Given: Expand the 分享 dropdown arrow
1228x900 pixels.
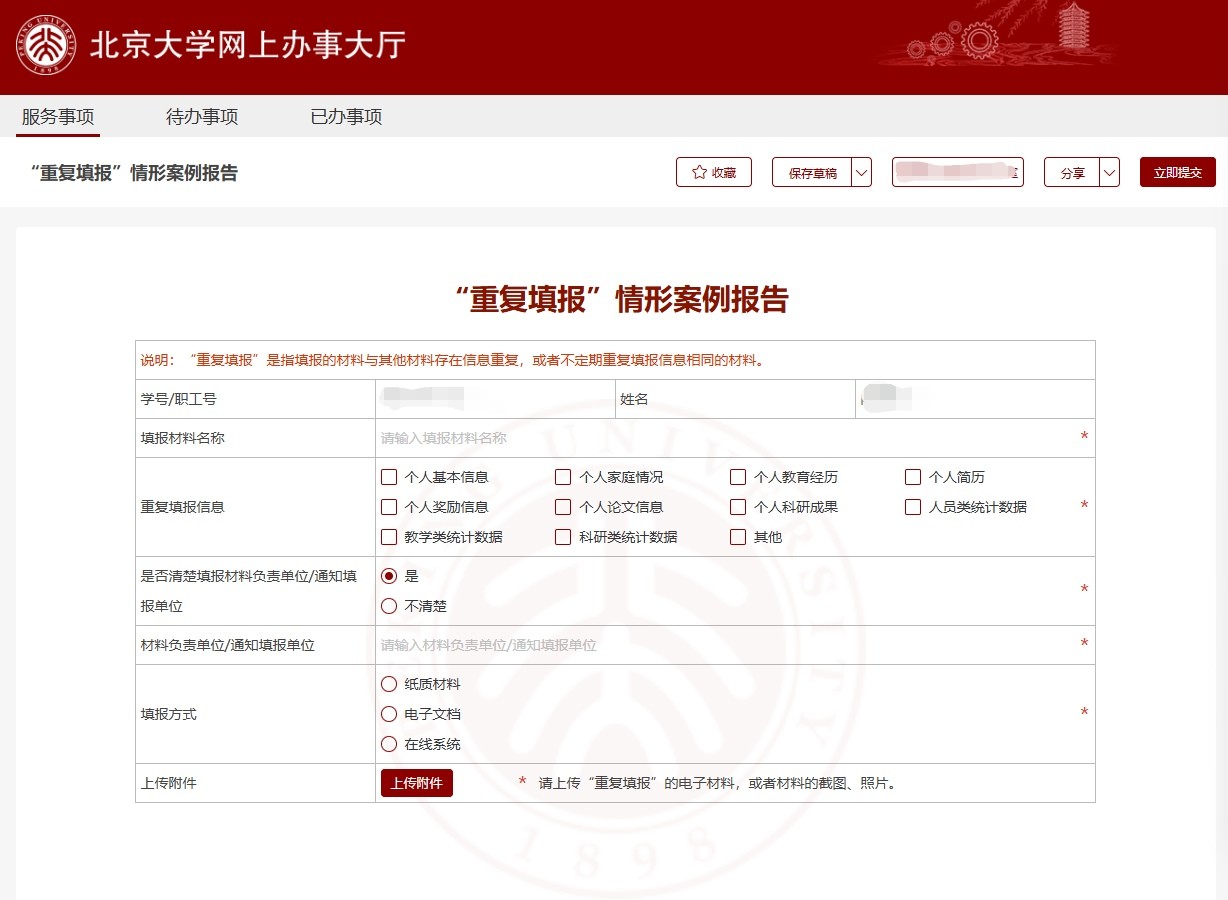Looking at the screenshot, I should (x=1109, y=173).
